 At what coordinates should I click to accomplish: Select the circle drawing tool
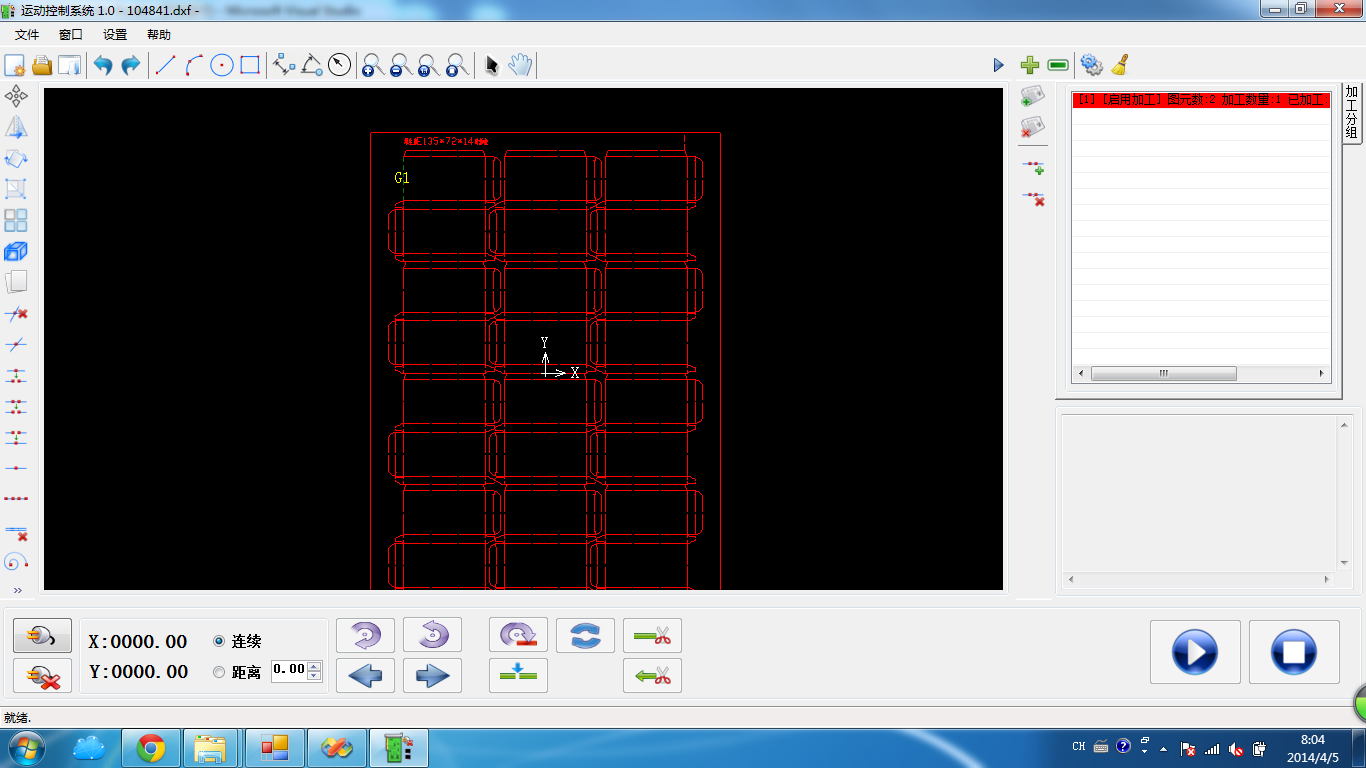tap(222, 65)
